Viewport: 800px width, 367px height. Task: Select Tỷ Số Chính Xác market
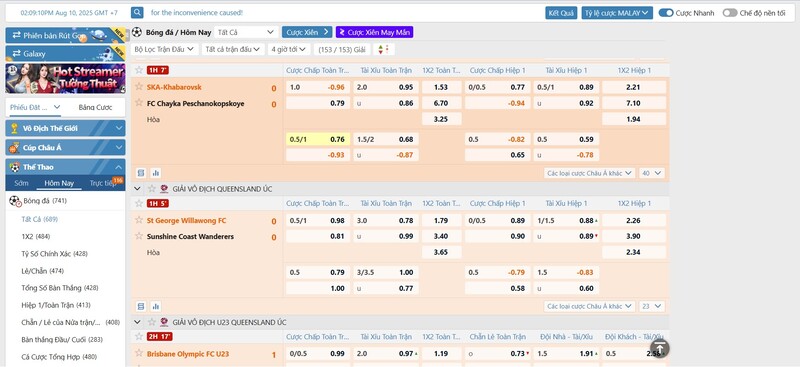click(x=54, y=254)
